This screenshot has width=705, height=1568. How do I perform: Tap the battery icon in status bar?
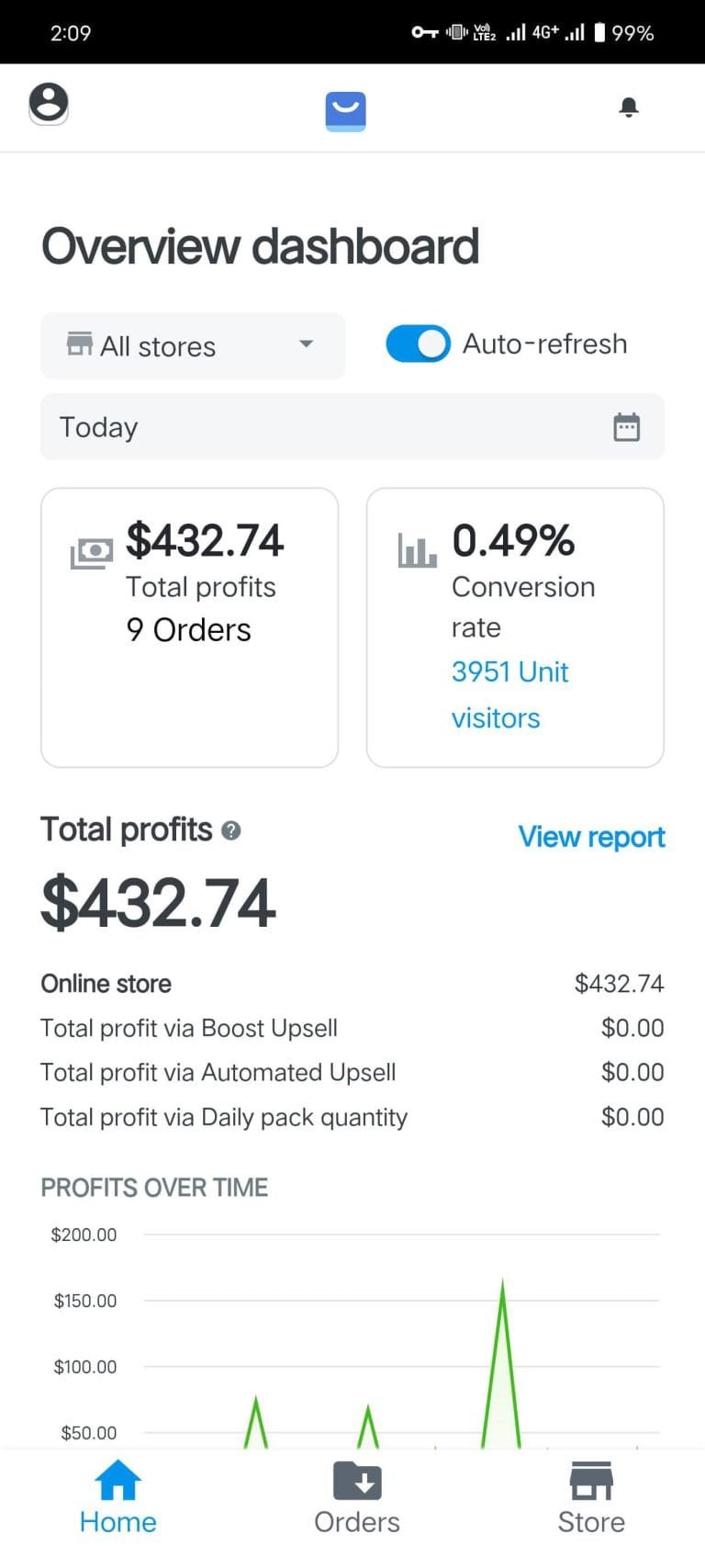(x=599, y=33)
